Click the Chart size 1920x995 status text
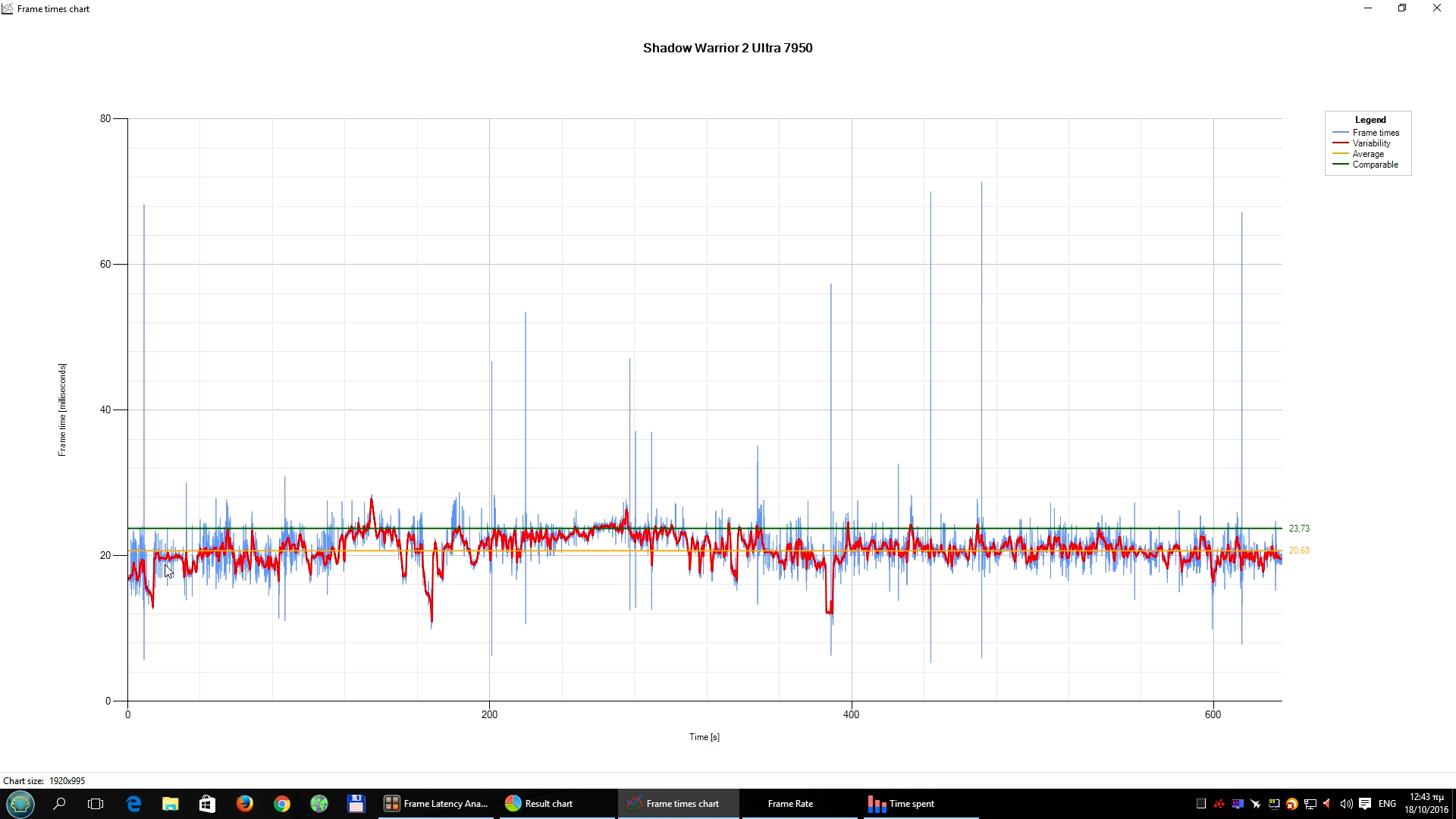Viewport: 1456px width, 819px height. (44, 781)
